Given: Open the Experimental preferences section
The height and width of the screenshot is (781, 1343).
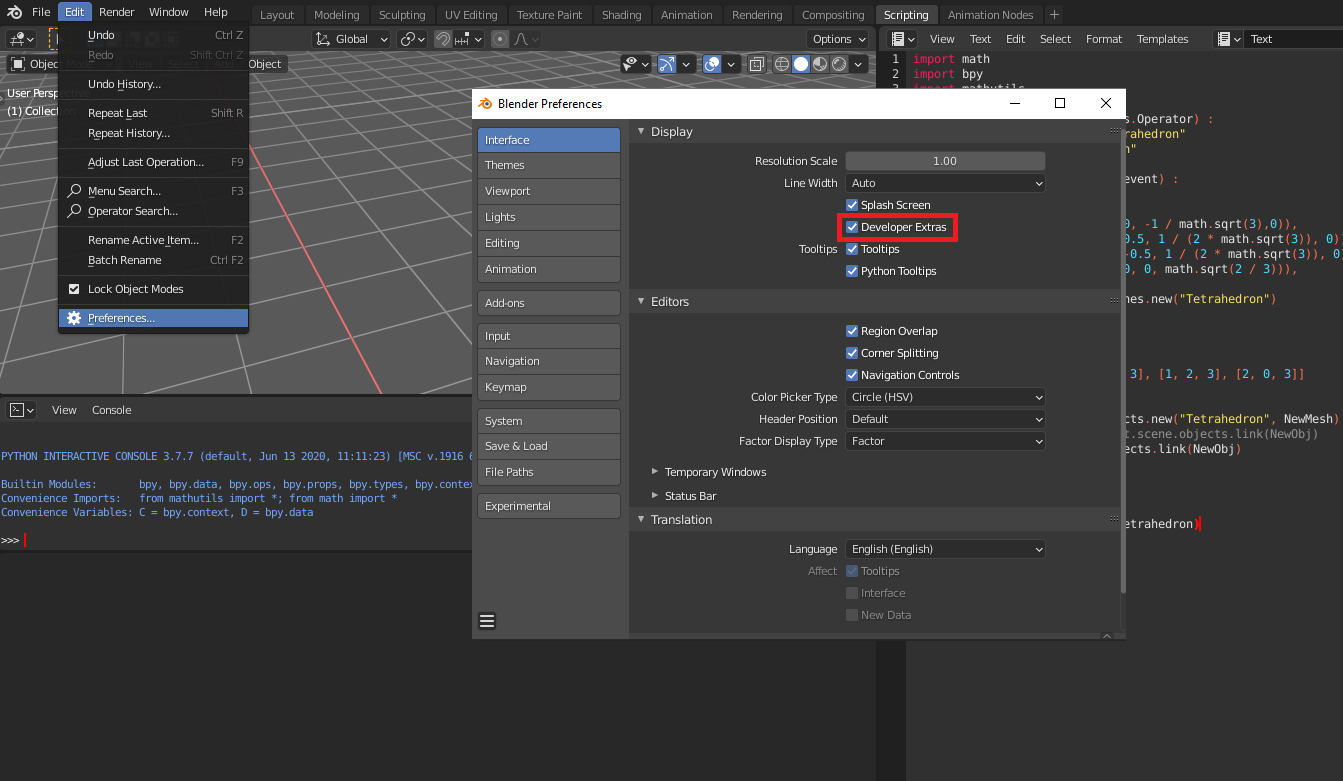Looking at the screenshot, I should [549, 506].
